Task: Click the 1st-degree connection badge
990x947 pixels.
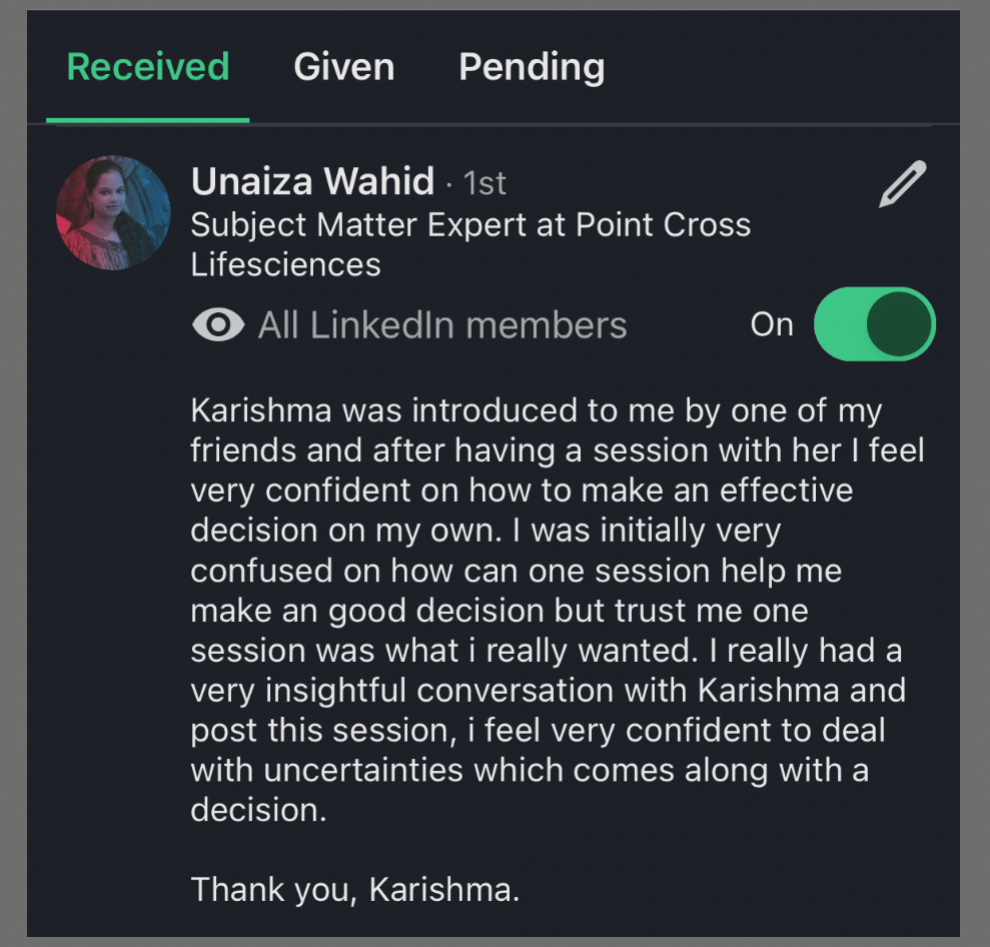Action: pyautogui.click(x=484, y=184)
